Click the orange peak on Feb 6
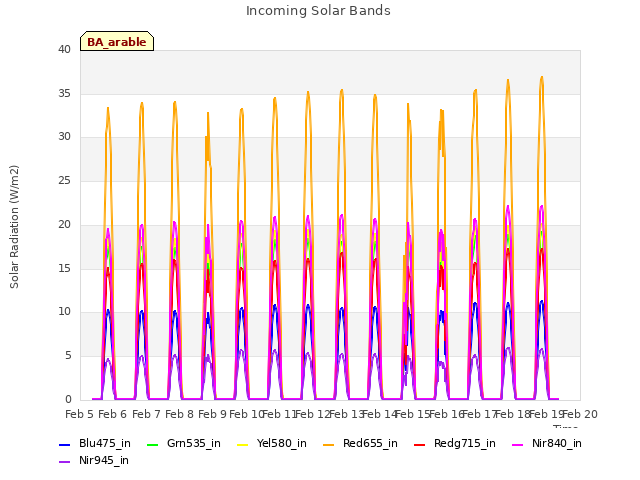The height and width of the screenshot is (480, 640). [108, 108]
